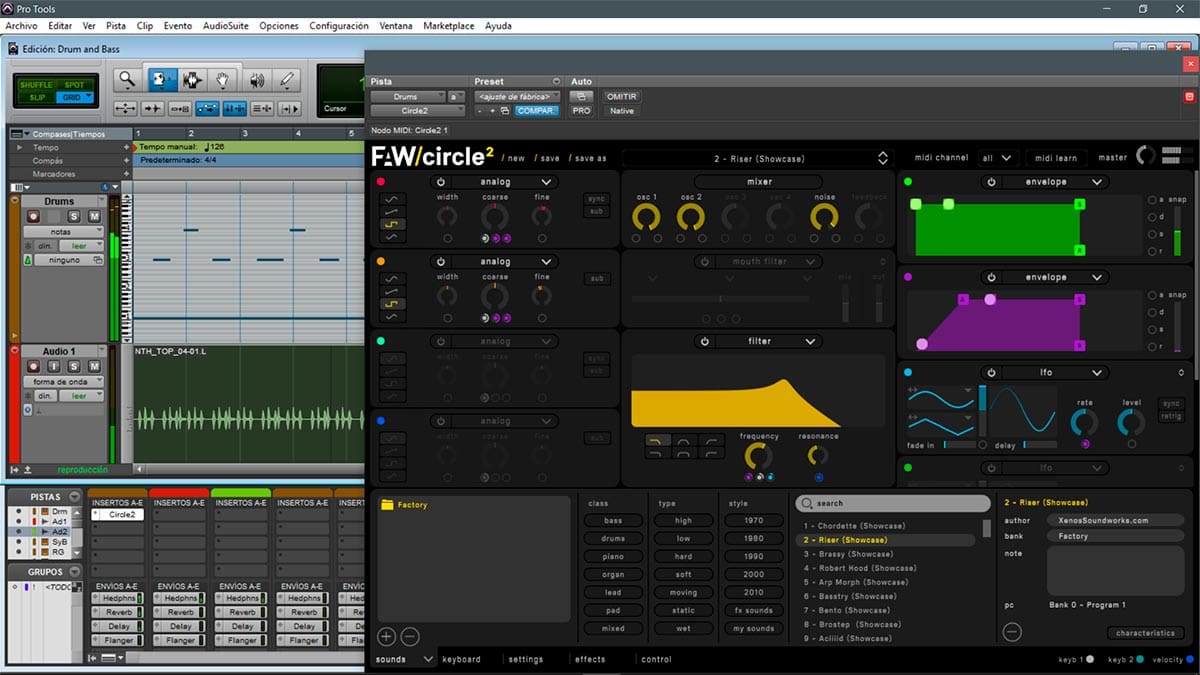Adjust the lfo rate knob
The width and height of the screenshot is (1200, 675).
pos(1083,422)
